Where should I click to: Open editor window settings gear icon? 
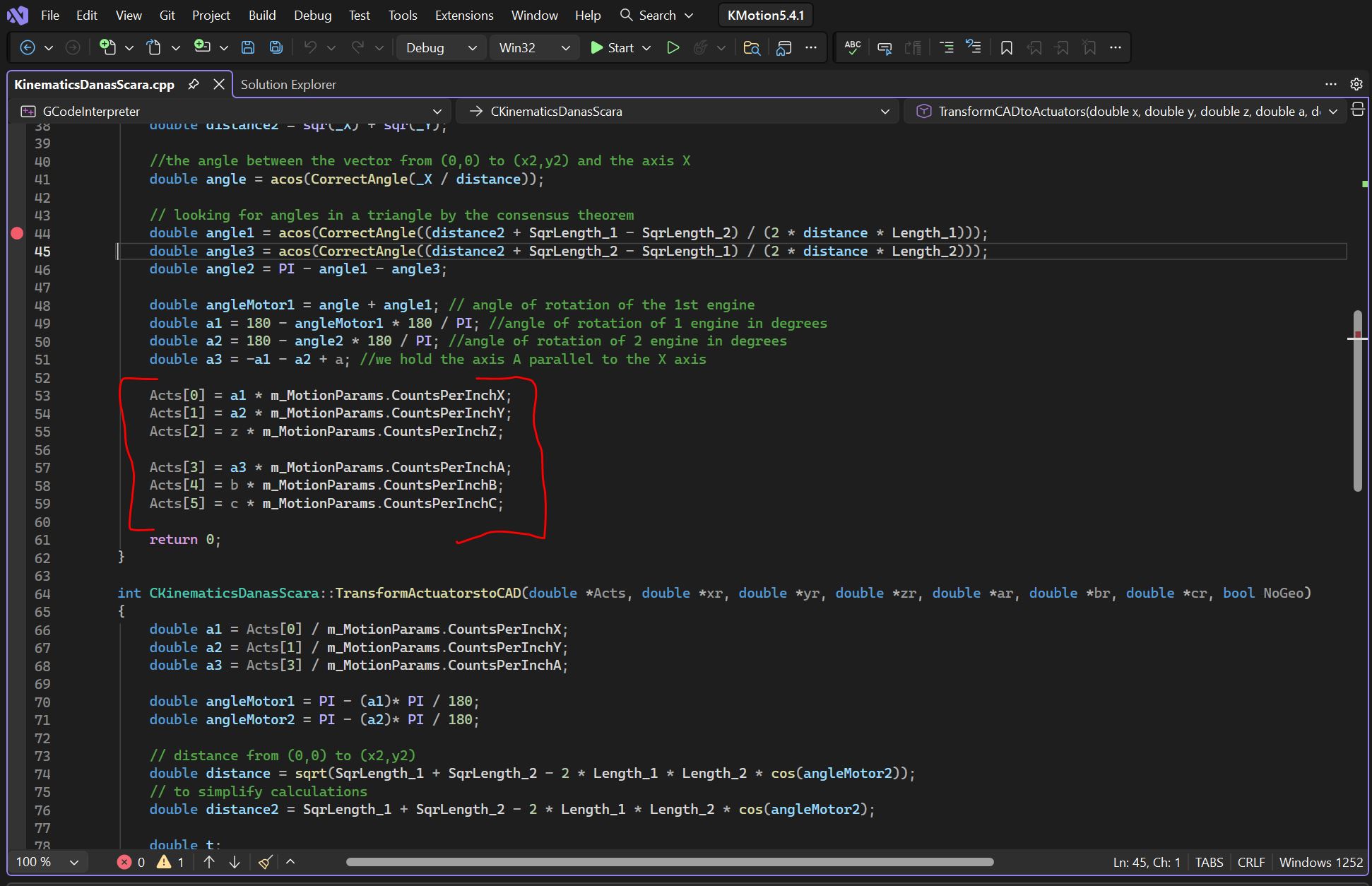tap(1356, 84)
